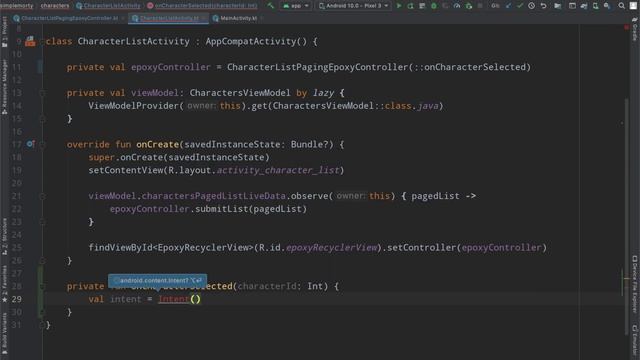Collapse the observe lambda fold on line 21
The height and width of the screenshot is (360, 640).
42,196
